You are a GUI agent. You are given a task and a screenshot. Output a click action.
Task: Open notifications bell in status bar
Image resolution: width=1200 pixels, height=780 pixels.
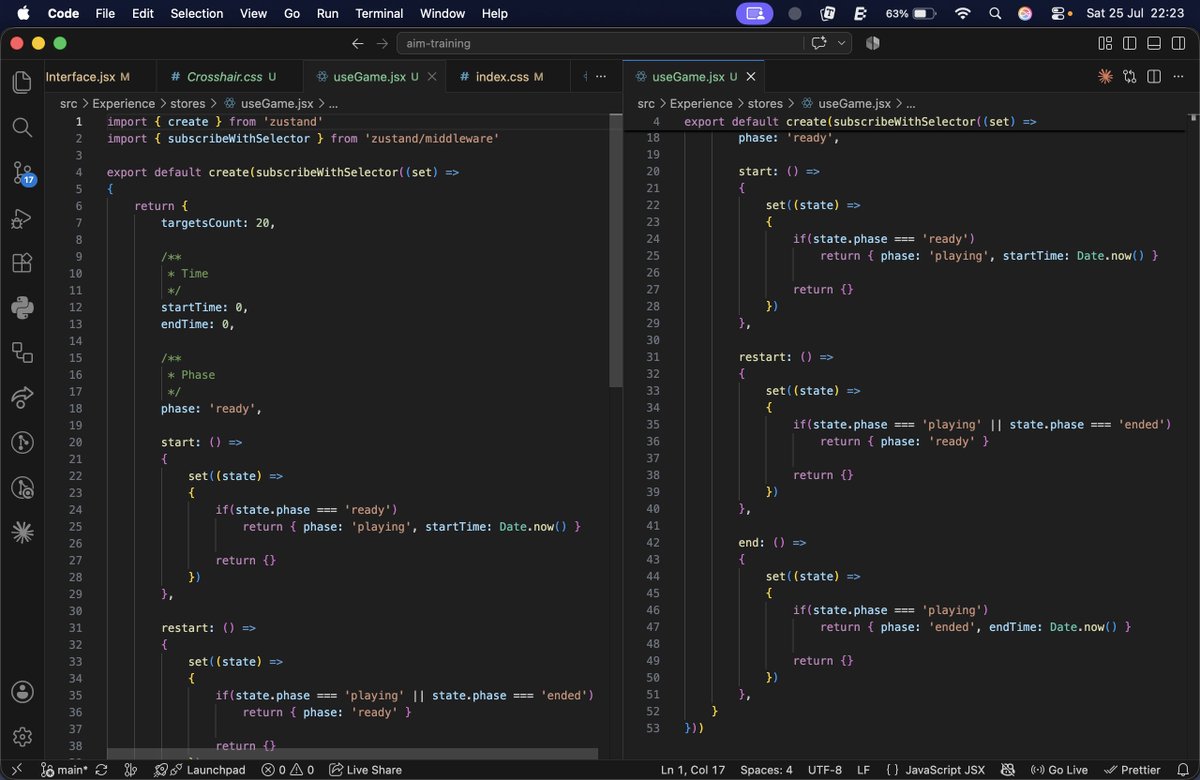pos(1183,770)
